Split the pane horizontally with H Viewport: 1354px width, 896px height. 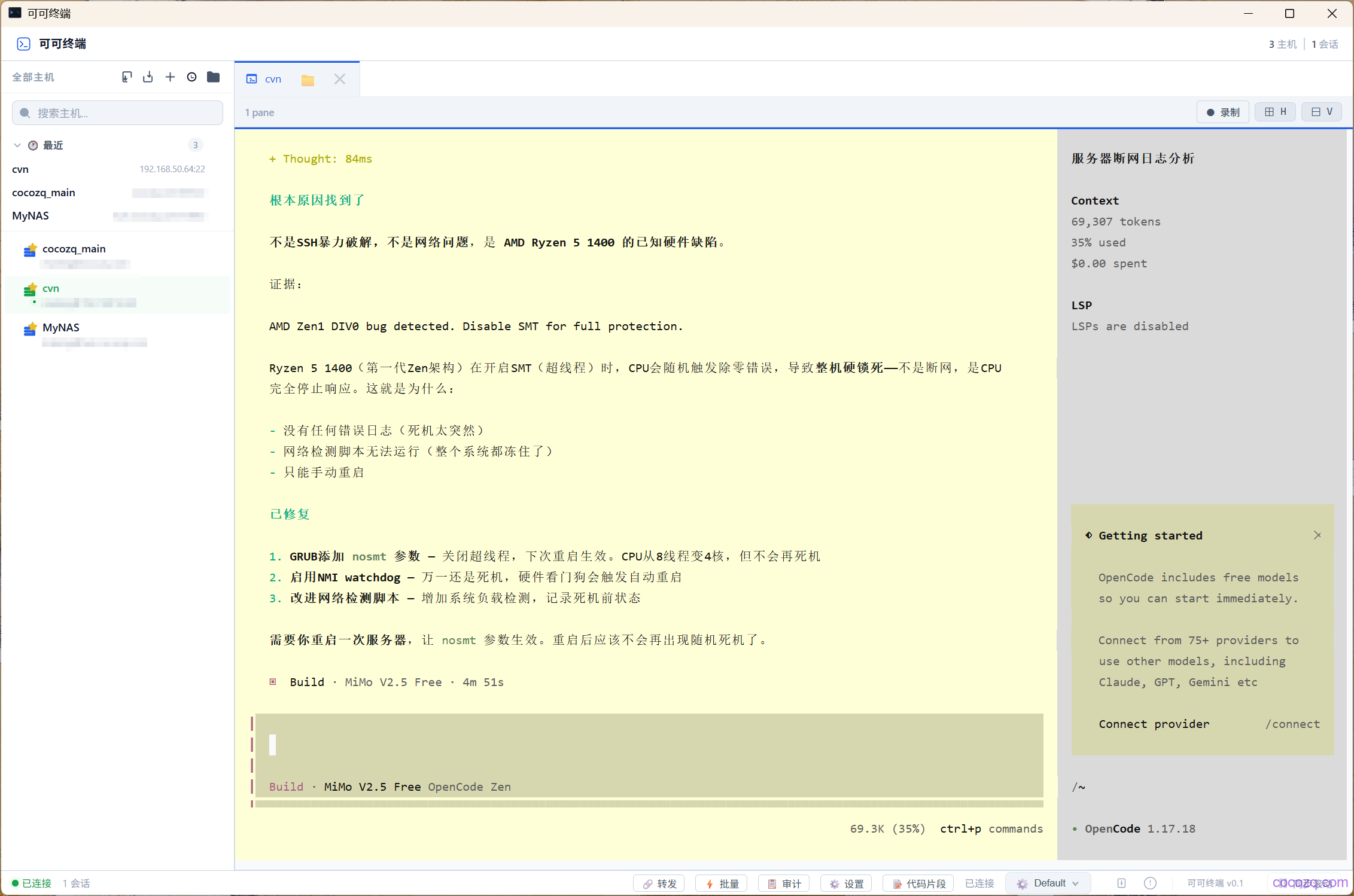1275,112
